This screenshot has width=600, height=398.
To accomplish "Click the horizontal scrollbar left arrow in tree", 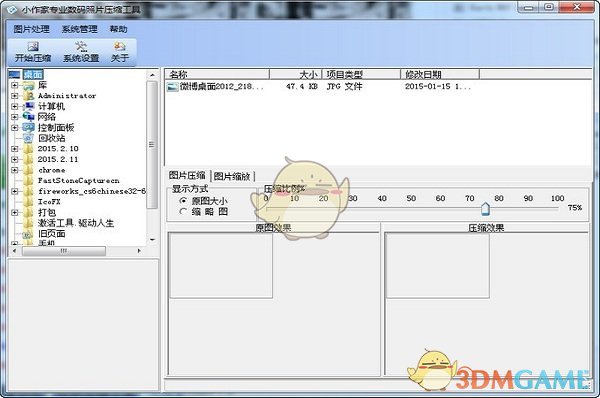I will [x=14, y=251].
